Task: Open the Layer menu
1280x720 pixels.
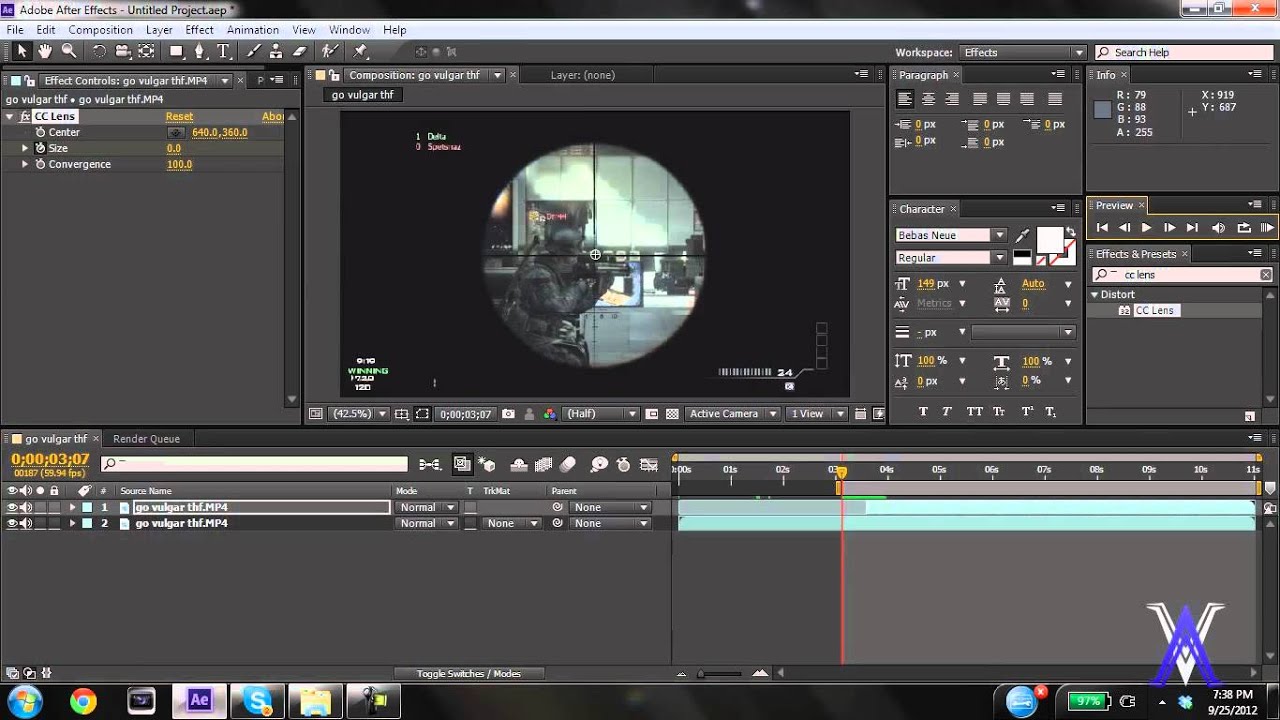Action: (x=159, y=30)
